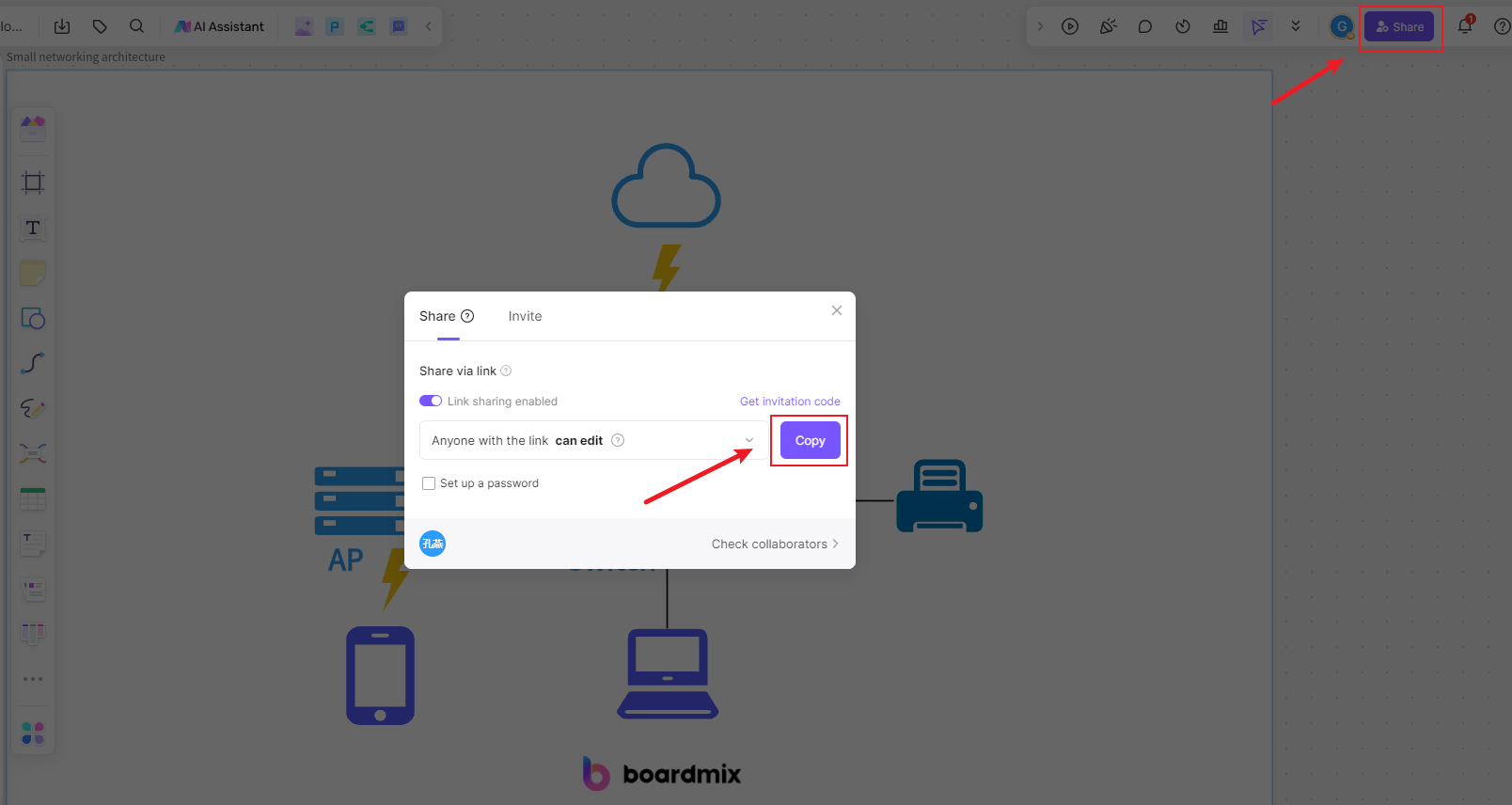Screen dimensions: 1512x805
Task: Select the card list tool in sidebar
Action: coord(33,589)
